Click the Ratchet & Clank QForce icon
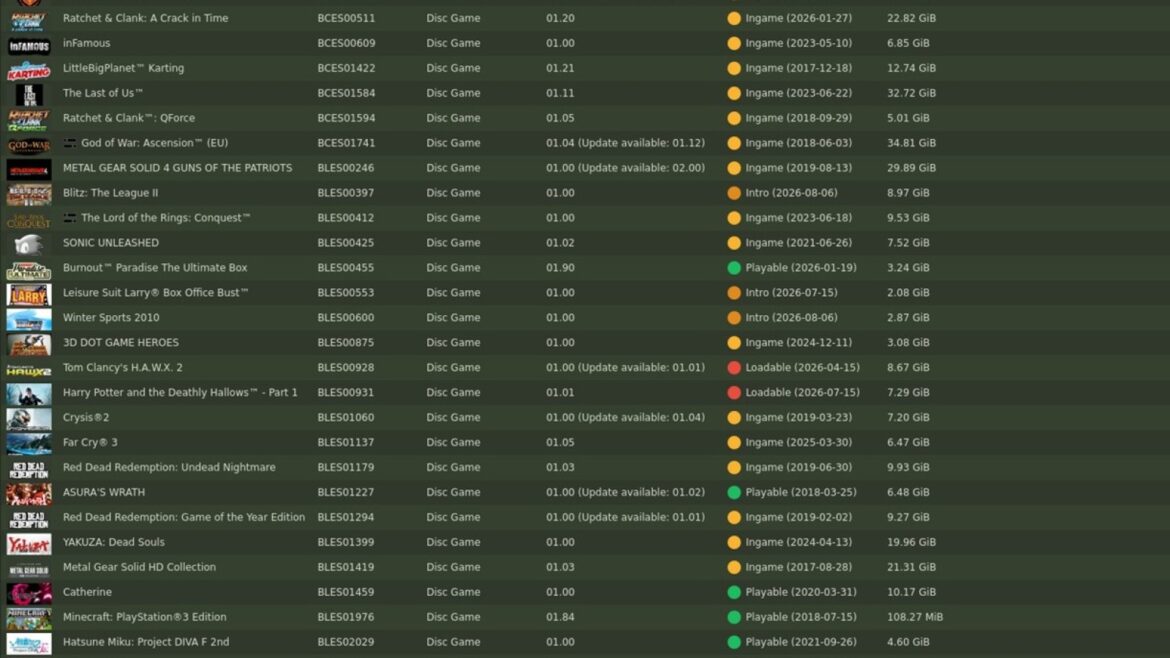This screenshot has width=1170, height=658. 29,121
